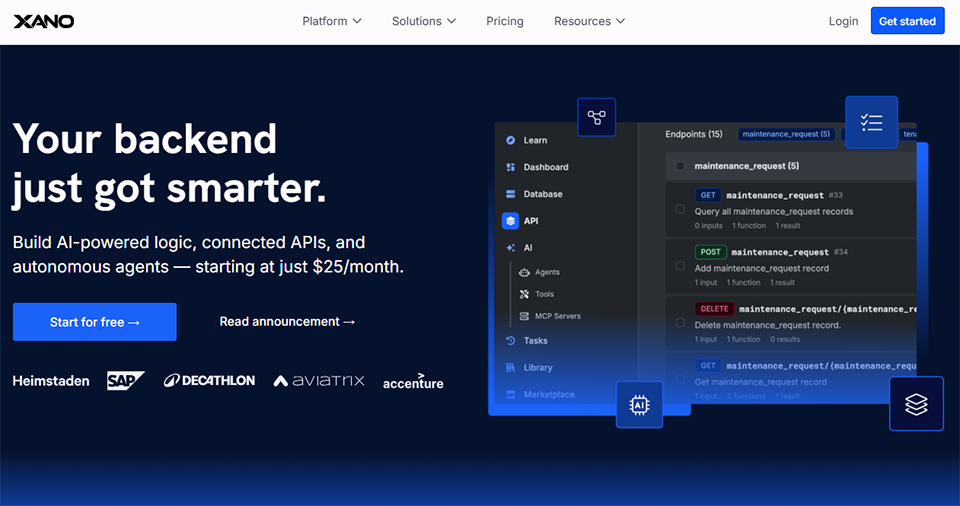Click the MCP Servers icon
This screenshot has width=960, height=506.
(524, 316)
